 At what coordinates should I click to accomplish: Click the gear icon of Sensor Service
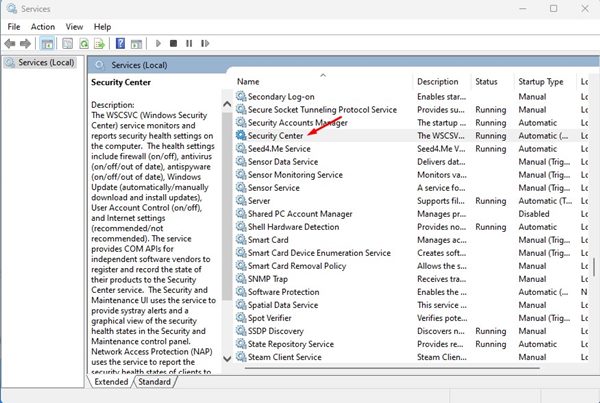pos(241,187)
